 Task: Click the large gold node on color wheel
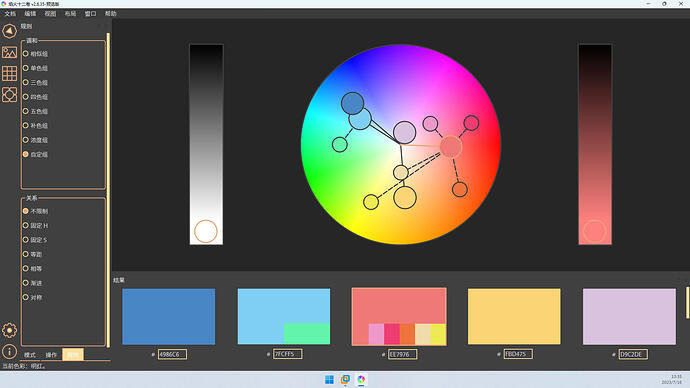(405, 197)
